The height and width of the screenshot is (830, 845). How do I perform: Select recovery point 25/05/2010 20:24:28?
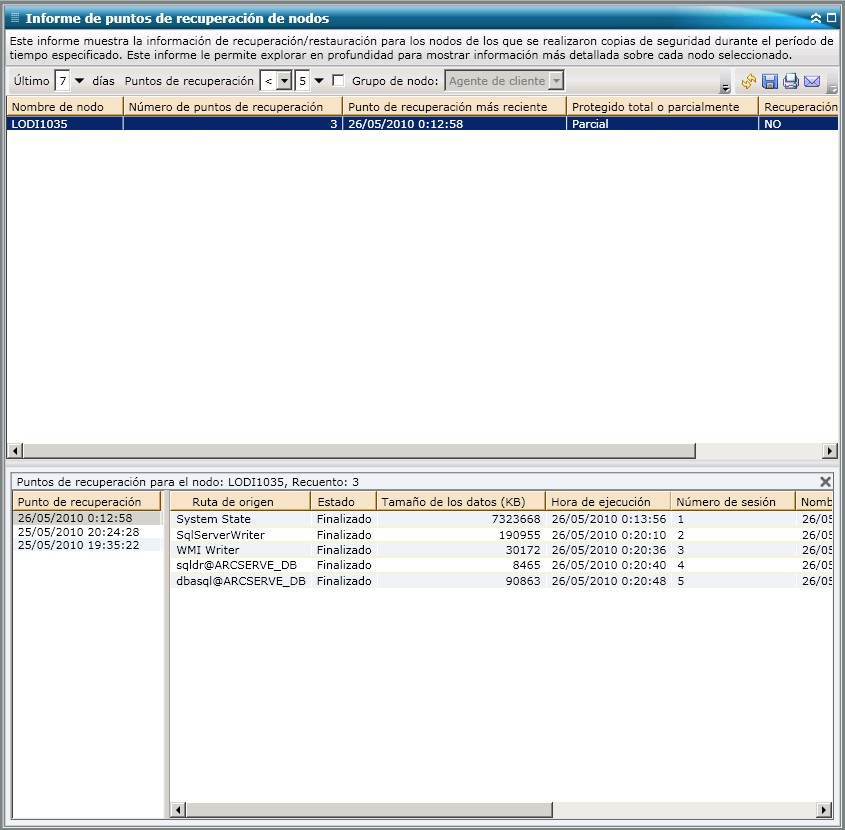tap(87, 532)
